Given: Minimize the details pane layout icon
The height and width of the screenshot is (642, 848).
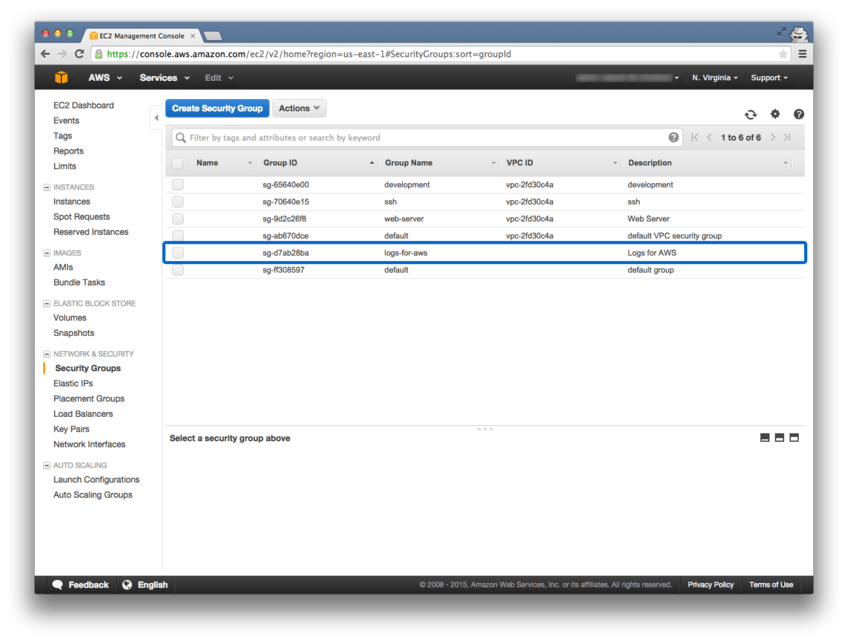Looking at the screenshot, I should point(765,438).
